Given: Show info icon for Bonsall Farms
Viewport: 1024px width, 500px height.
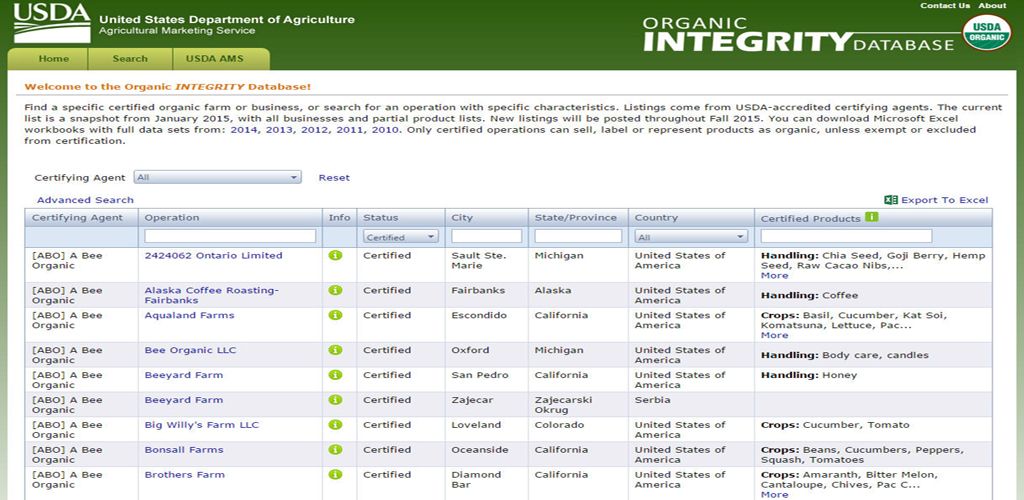Looking at the screenshot, I should click(335, 450).
